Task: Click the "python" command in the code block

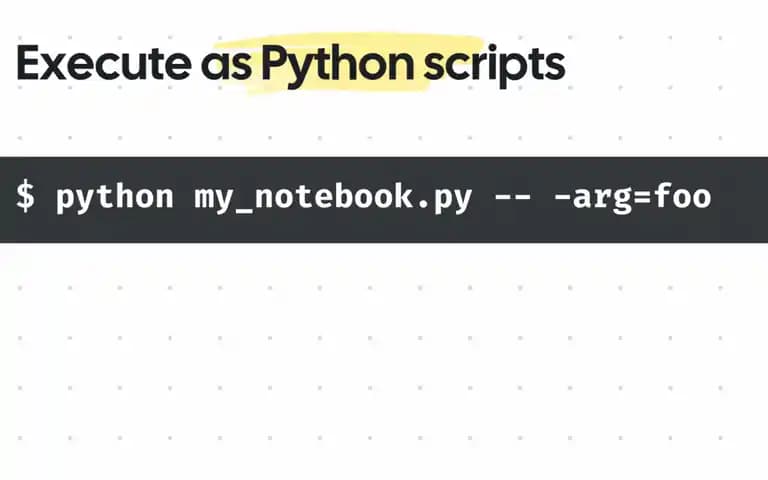Action: tap(115, 197)
